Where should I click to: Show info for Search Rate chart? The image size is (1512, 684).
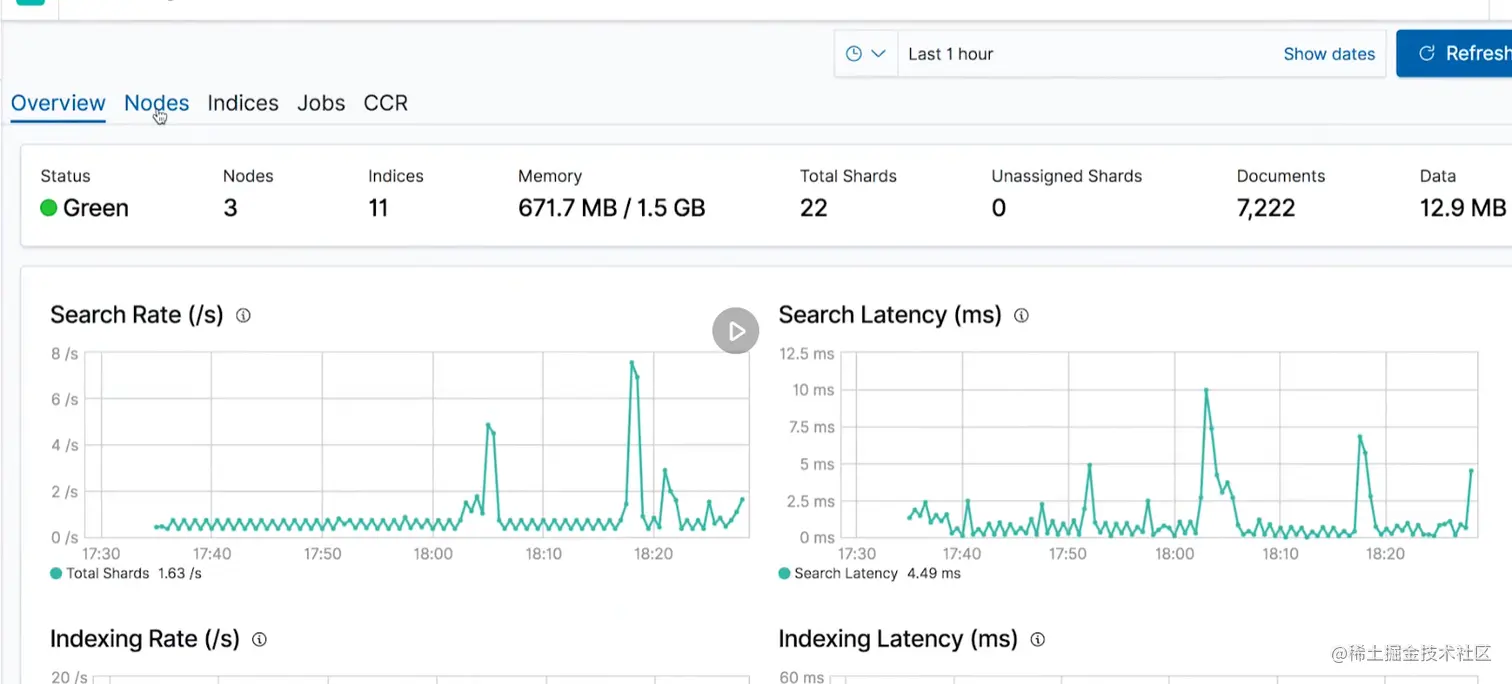coord(243,315)
